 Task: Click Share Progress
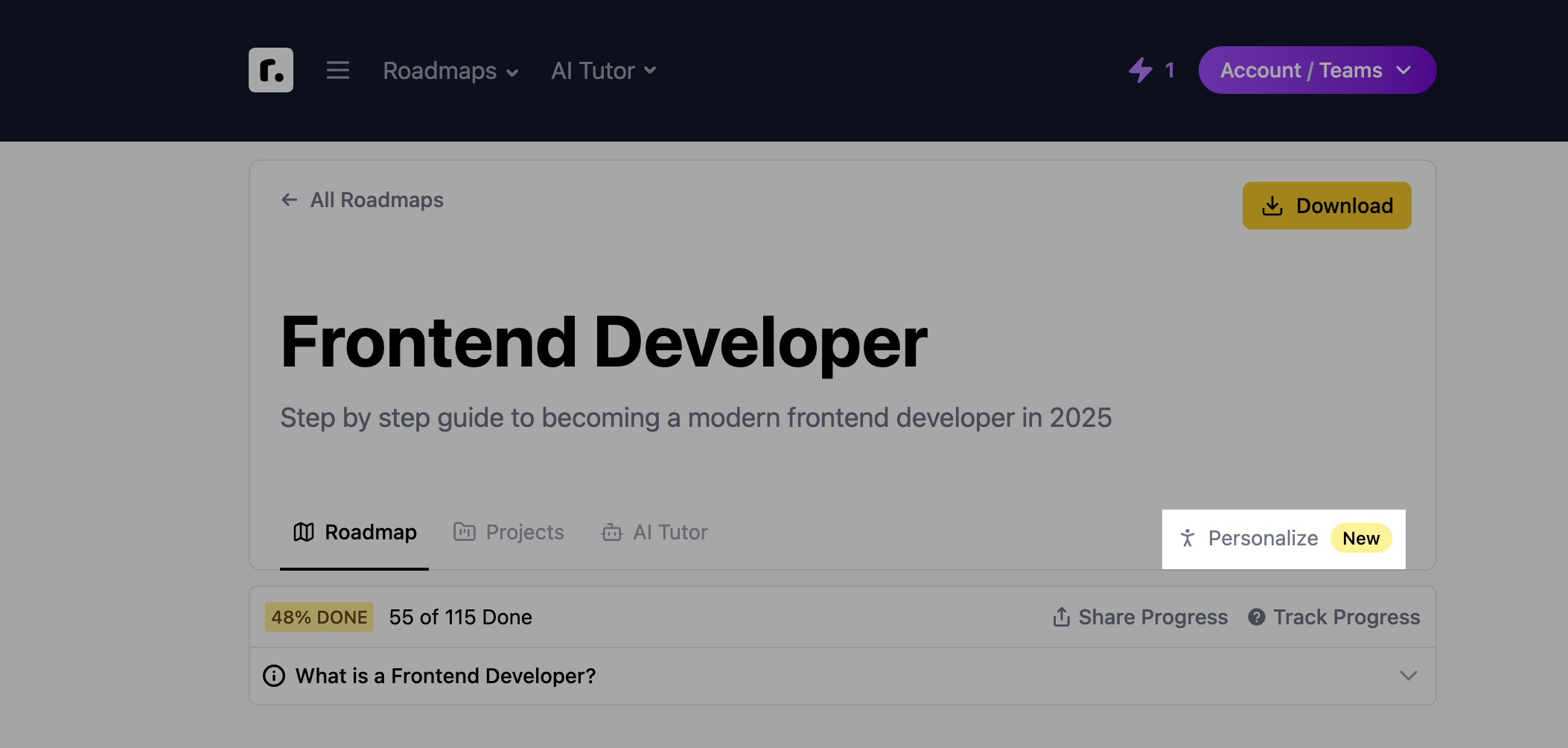(1140, 617)
